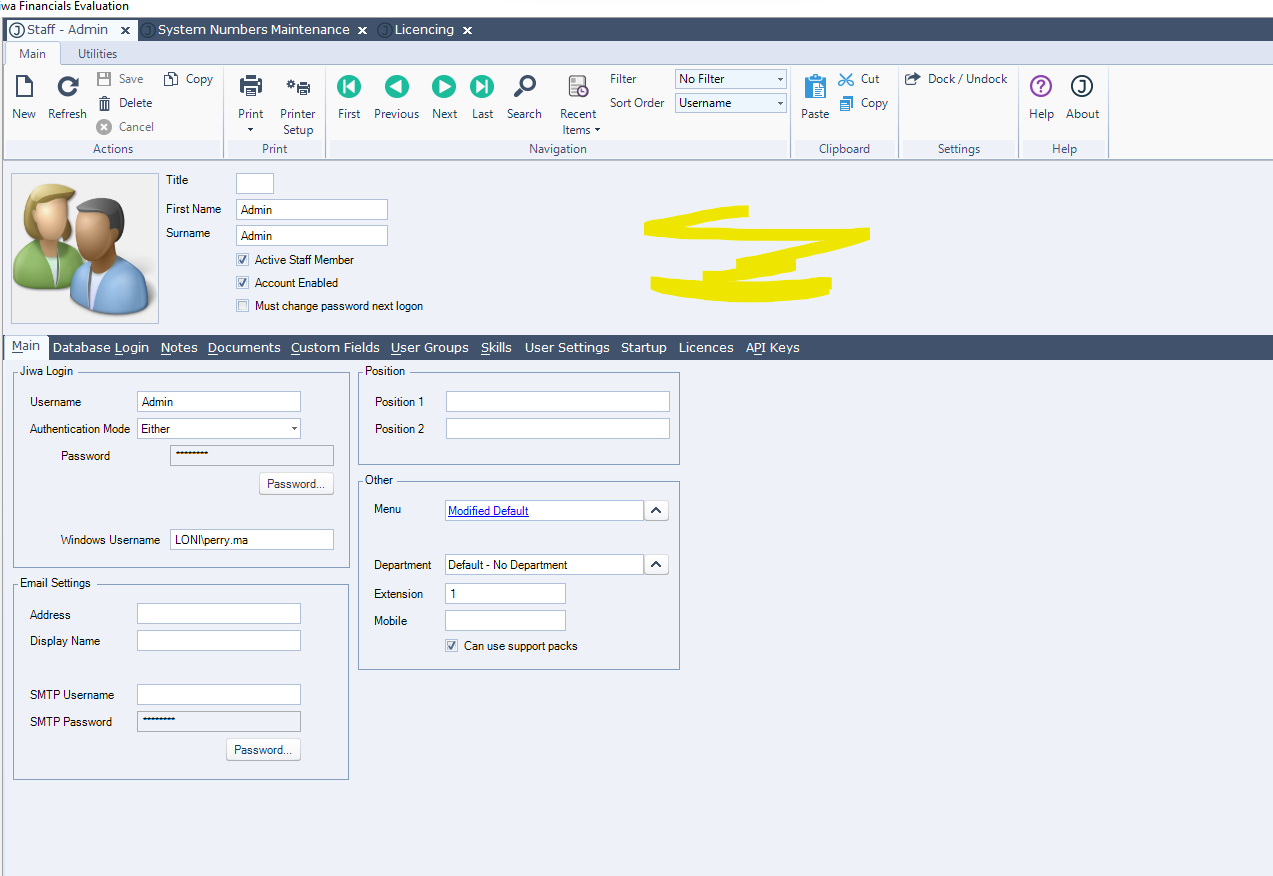Go to the First record
The width and height of the screenshot is (1273, 876).
[349, 88]
